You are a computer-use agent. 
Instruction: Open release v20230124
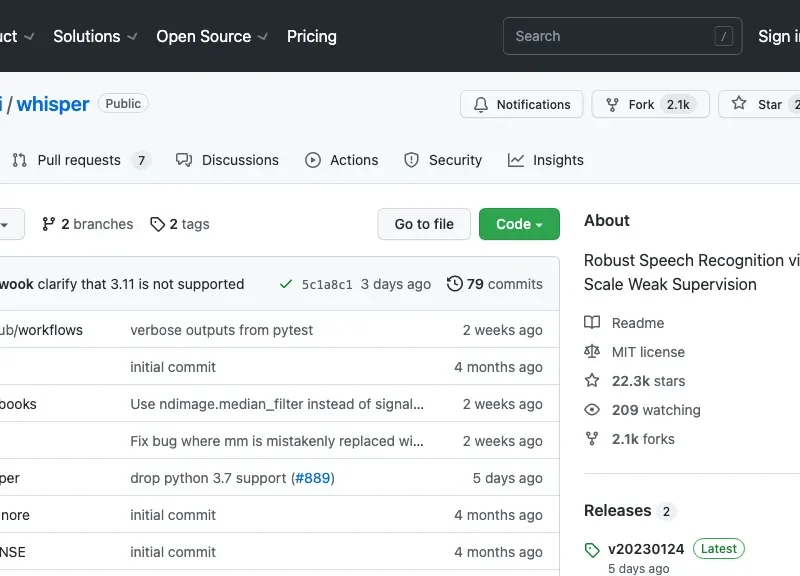tap(646, 549)
